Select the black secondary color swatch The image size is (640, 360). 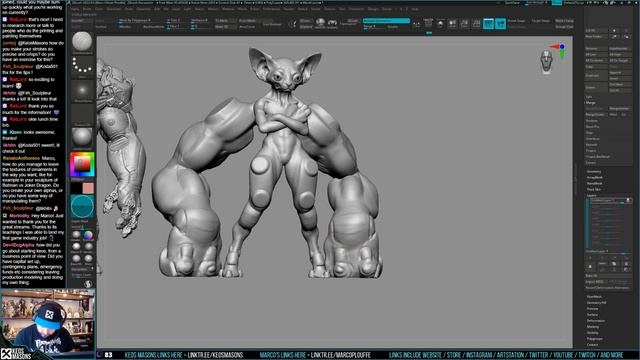[76, 188]
